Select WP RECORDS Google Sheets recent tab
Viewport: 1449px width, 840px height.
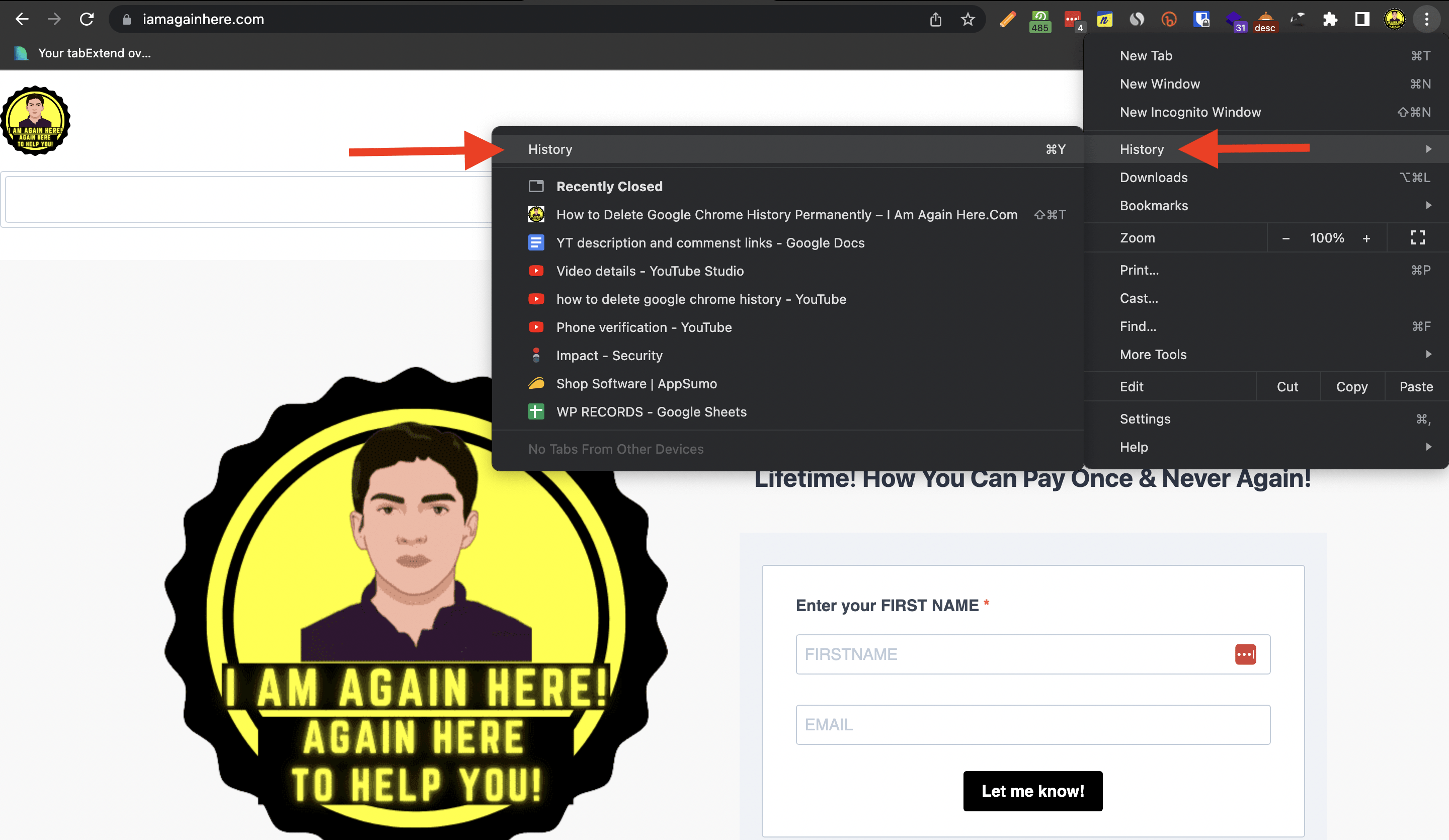pyautogui.click(x=651, y=411)
